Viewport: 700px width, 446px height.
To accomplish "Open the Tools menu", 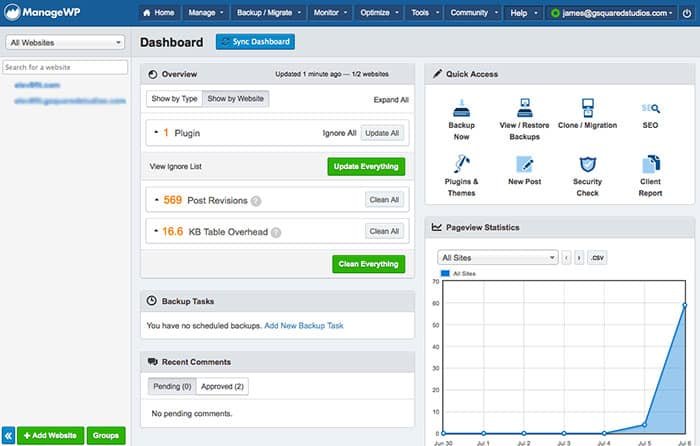I will tap(425, 13).
